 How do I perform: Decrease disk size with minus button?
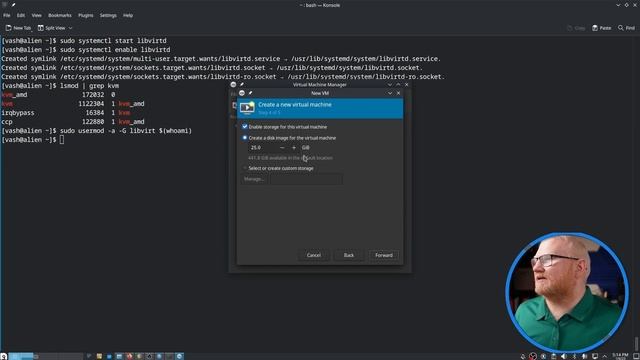pyautogui.click(x=282, y=147)
